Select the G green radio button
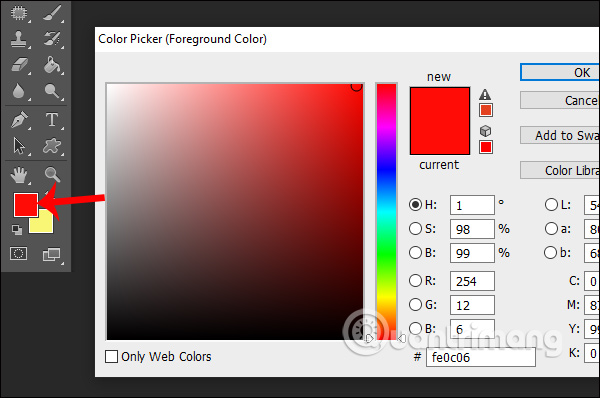The width and height of the screenshot is (600, 398). (415, 305)
